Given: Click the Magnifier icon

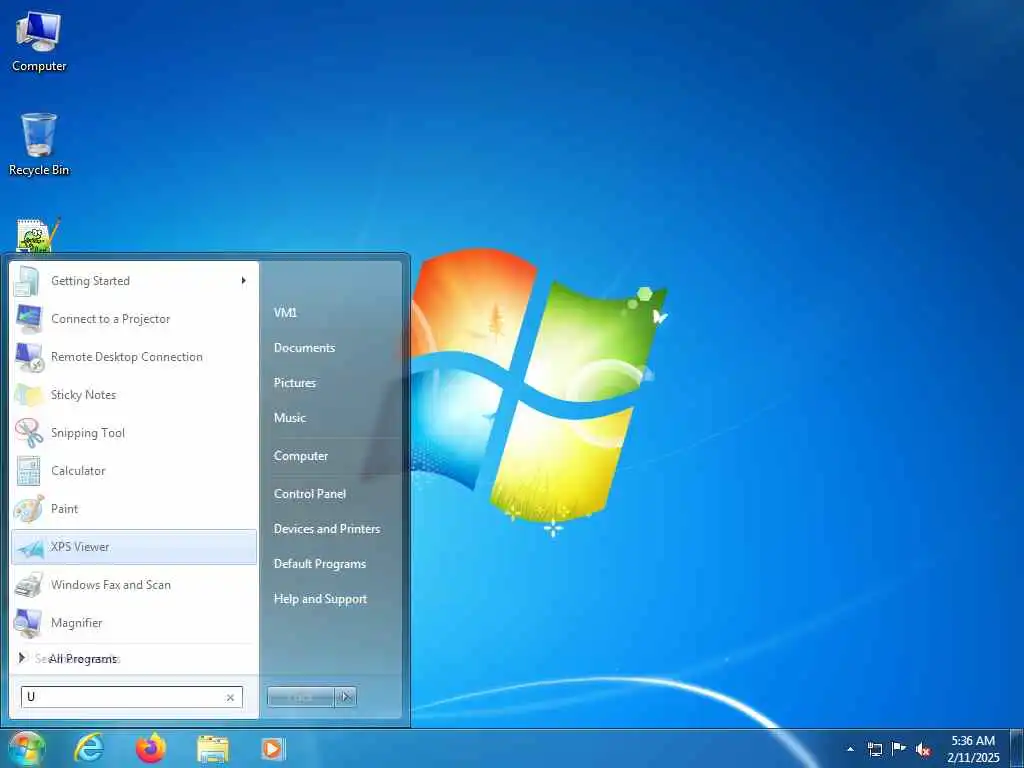Looking at the screenshot, I should tap(29, 623).
